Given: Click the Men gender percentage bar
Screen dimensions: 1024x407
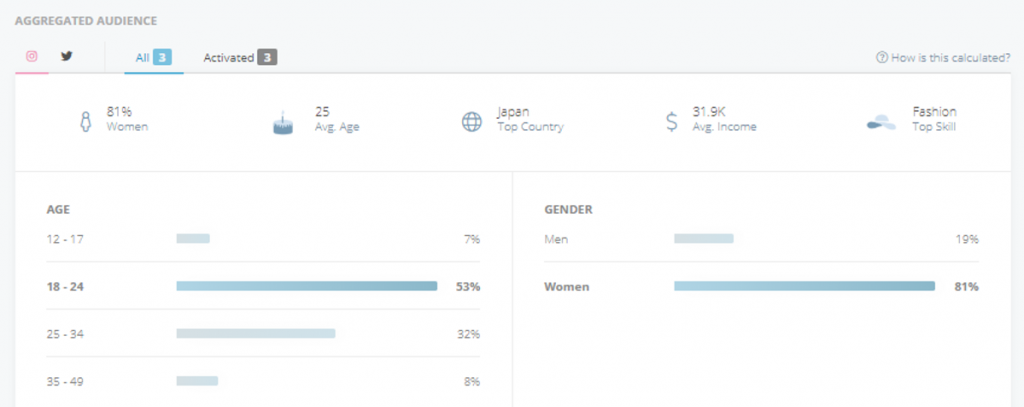Looking at the screenshot, I should click(x=703, y=239).
